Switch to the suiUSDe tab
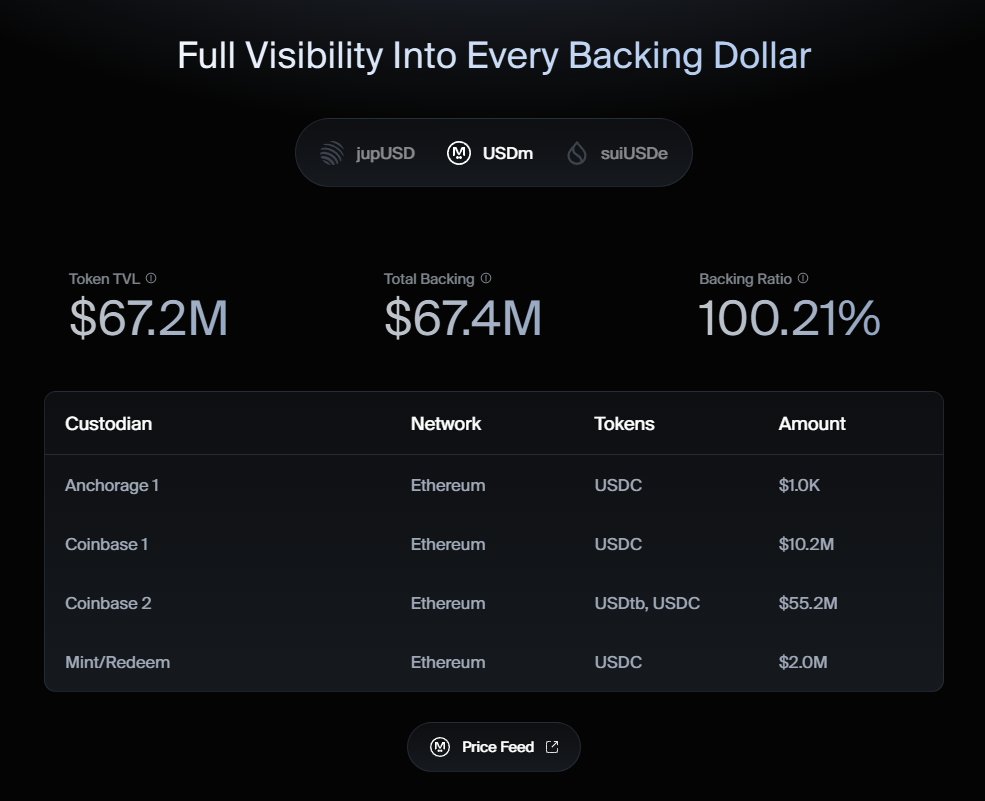The height and width of the screenshot is (801, 985). [618, 153]
